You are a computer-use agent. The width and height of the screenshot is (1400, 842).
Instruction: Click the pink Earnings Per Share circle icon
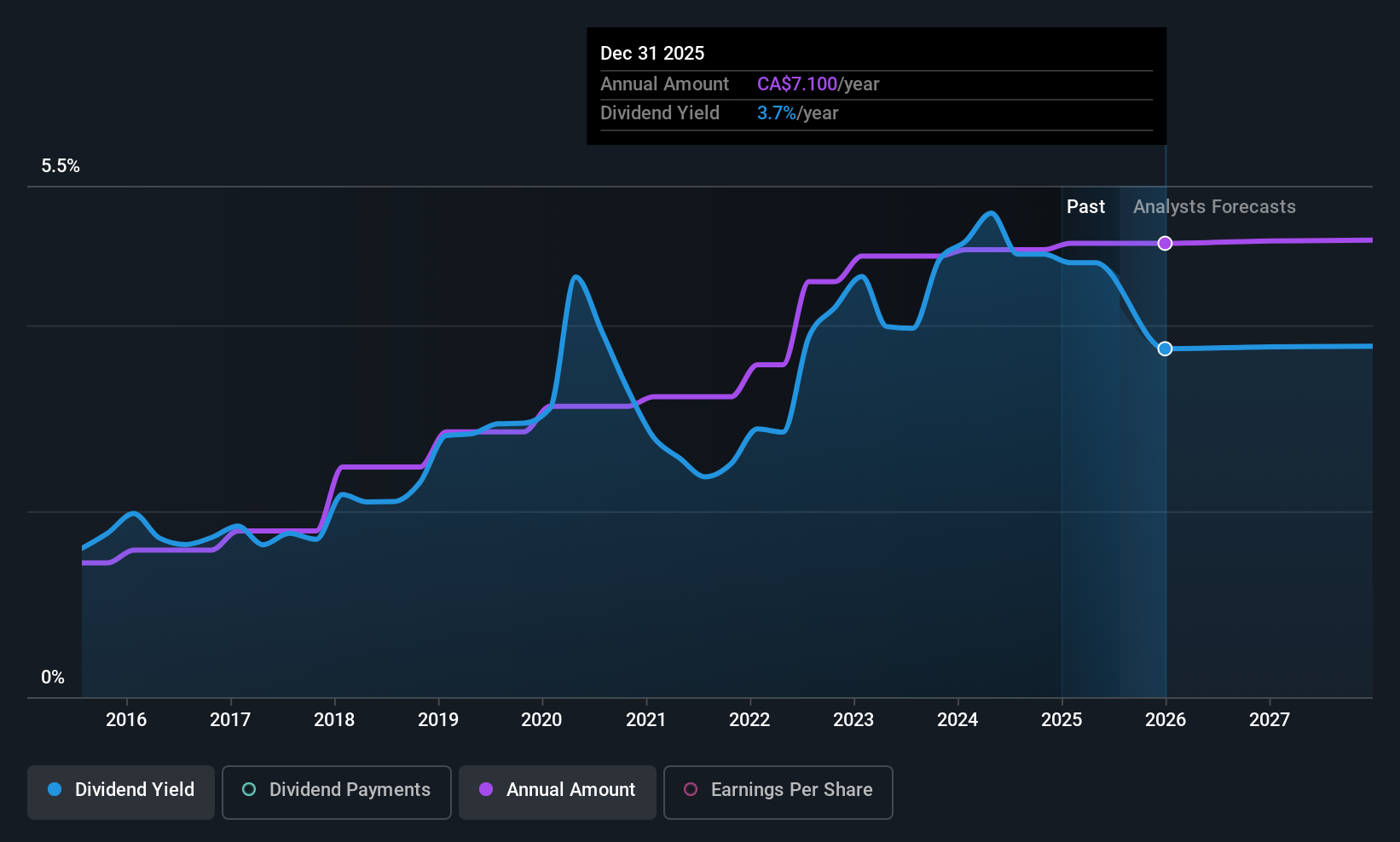pyautogui.click(x=690, y=790)
